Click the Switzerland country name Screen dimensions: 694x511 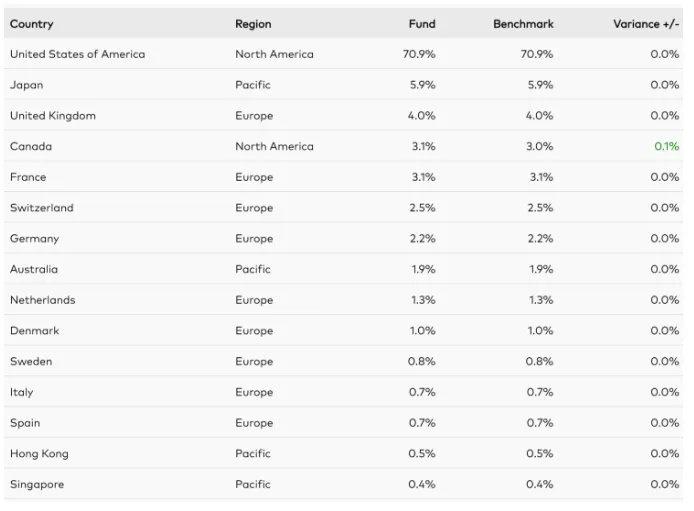(x=42, y=208)
